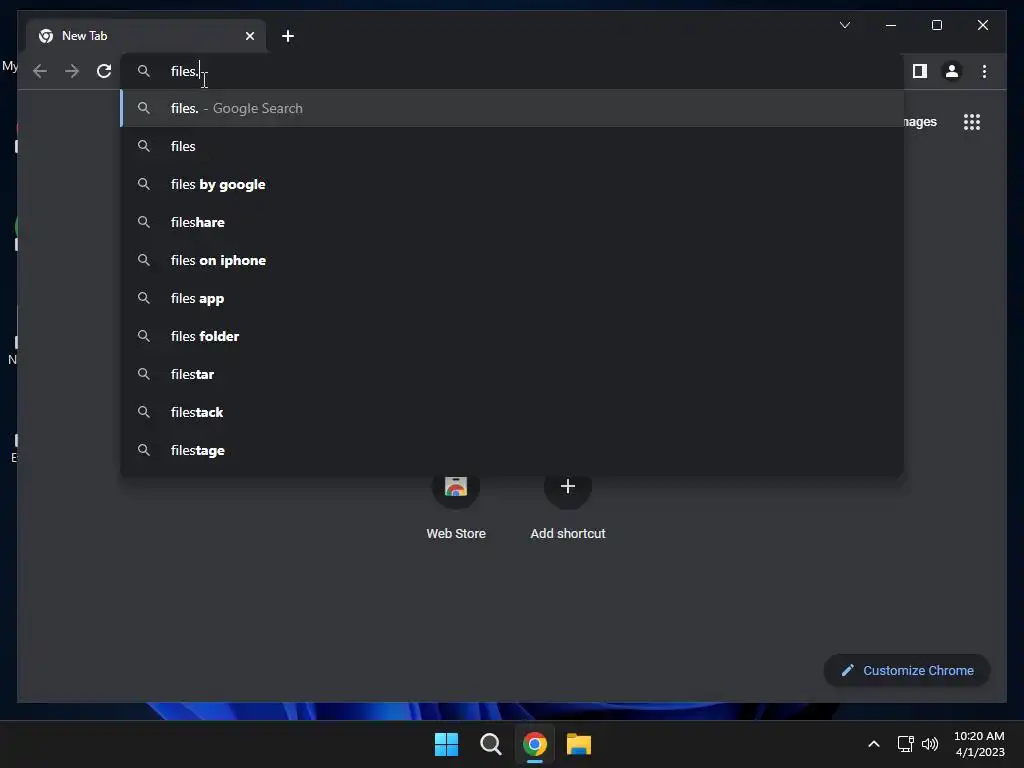Click the browser forward arrow

tap(72, 71)
